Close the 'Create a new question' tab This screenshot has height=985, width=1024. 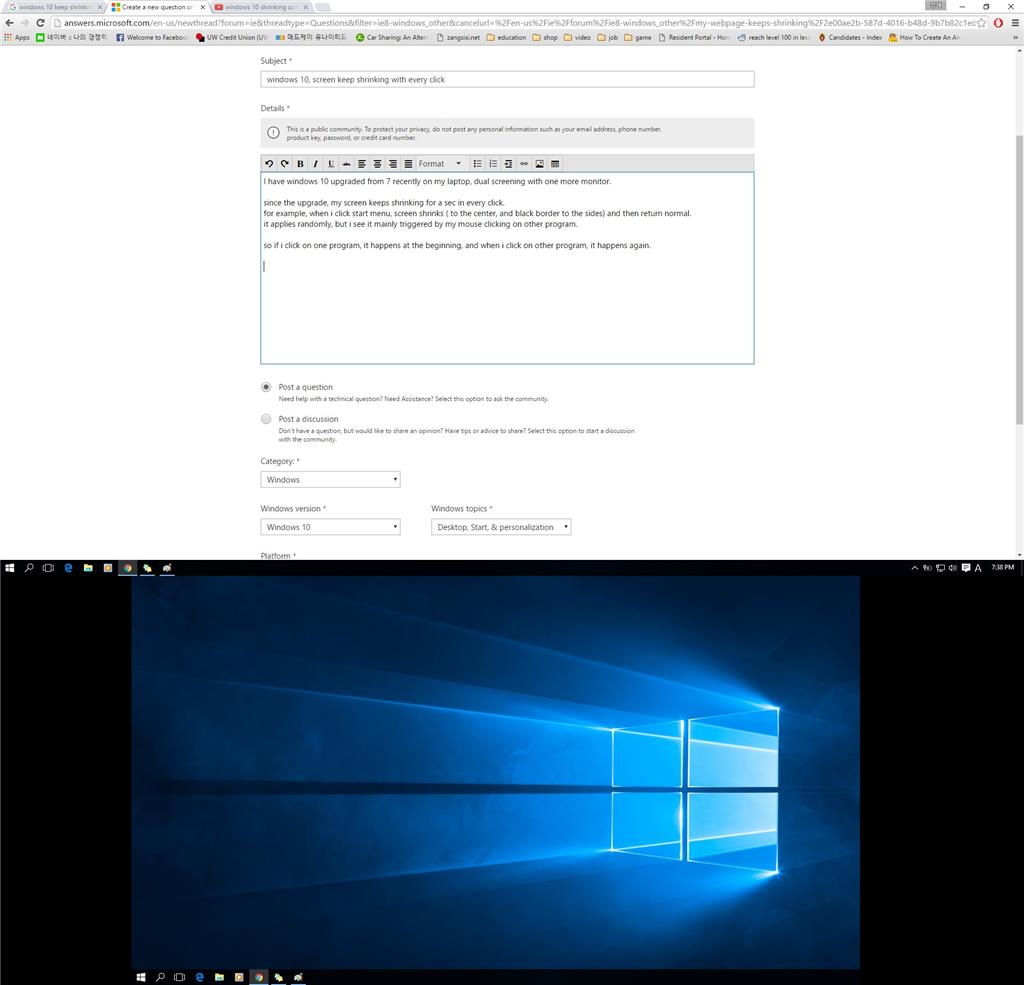tap(202, 7)
